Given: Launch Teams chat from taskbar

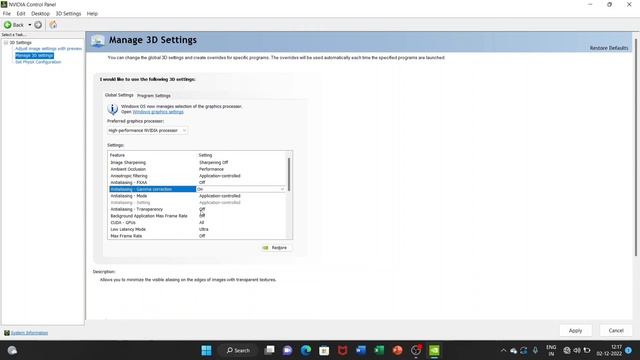Looking at the screenshot, I should (287, 350).
